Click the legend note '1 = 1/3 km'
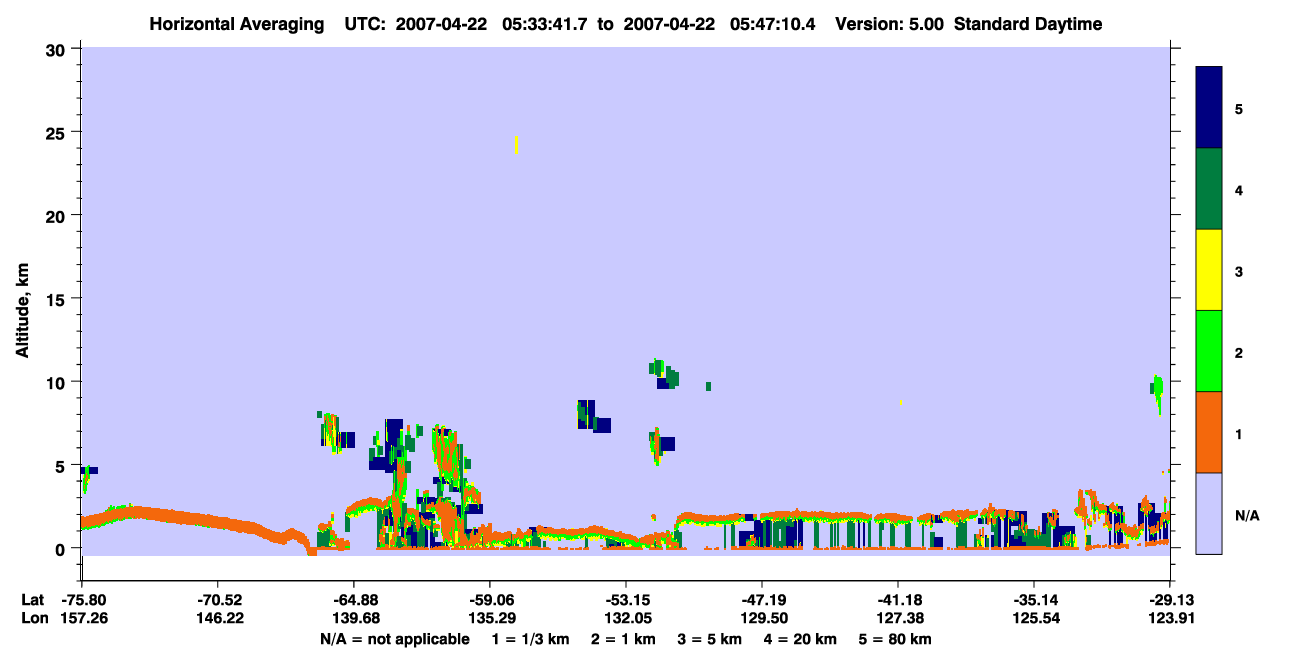 click(x=529, y=639)
